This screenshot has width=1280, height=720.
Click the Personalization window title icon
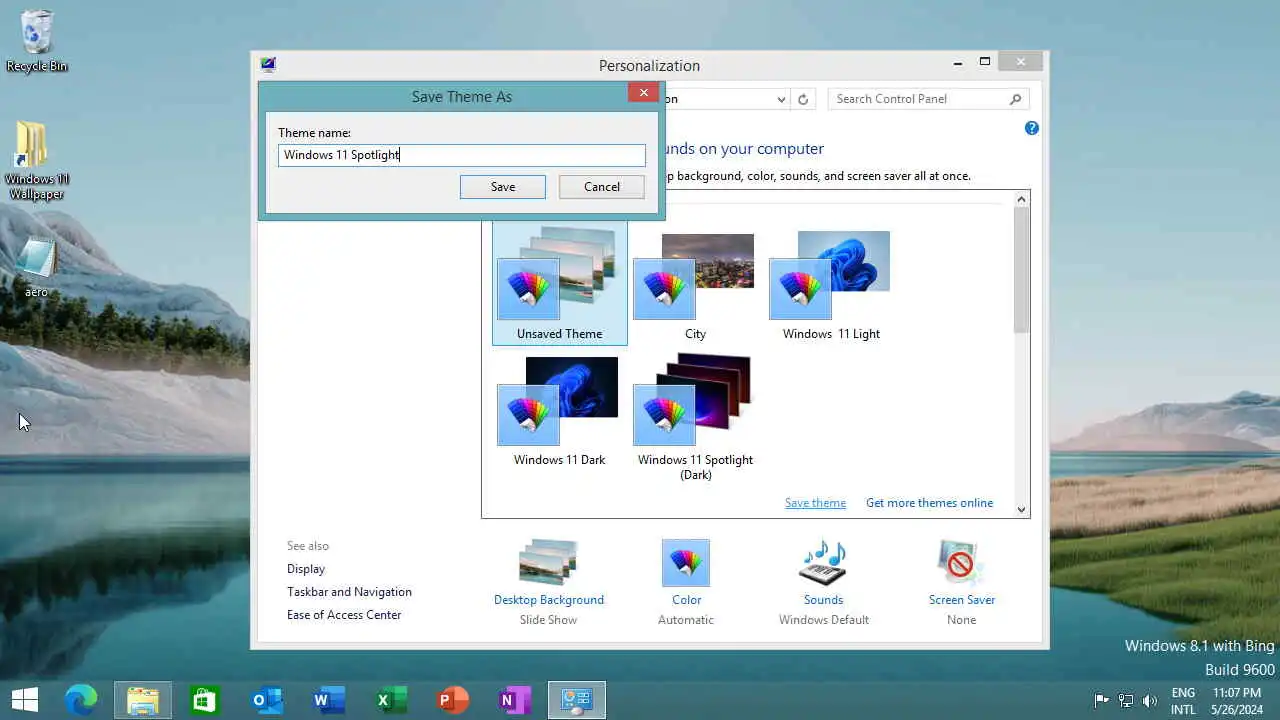point(268,65)
